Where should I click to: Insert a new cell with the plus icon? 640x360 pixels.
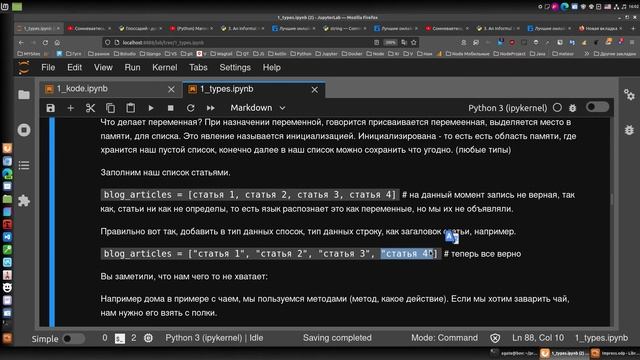coord(70,108)
